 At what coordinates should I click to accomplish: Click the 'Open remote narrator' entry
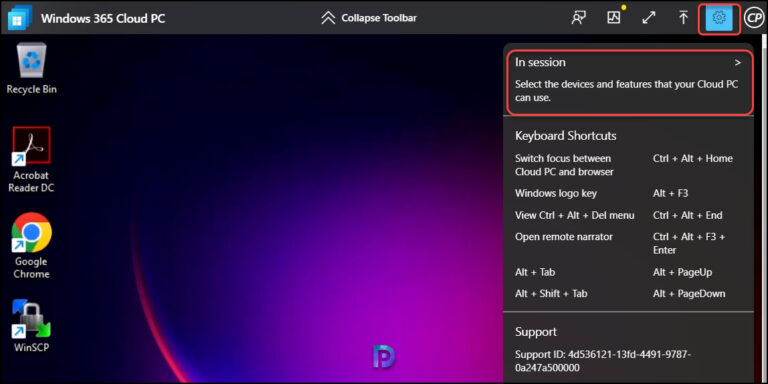point(564,237)
